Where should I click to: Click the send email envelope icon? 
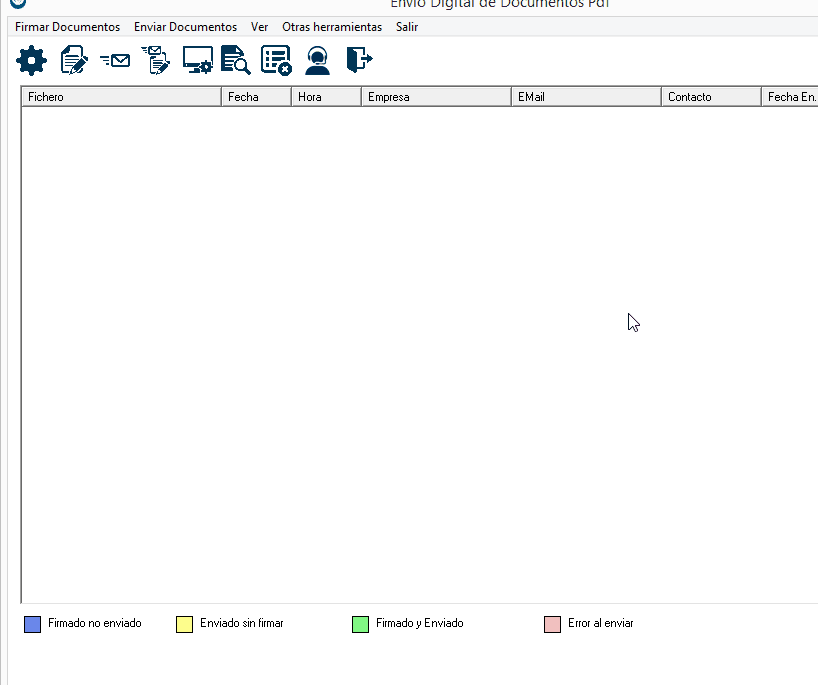[x=115, y=61]
